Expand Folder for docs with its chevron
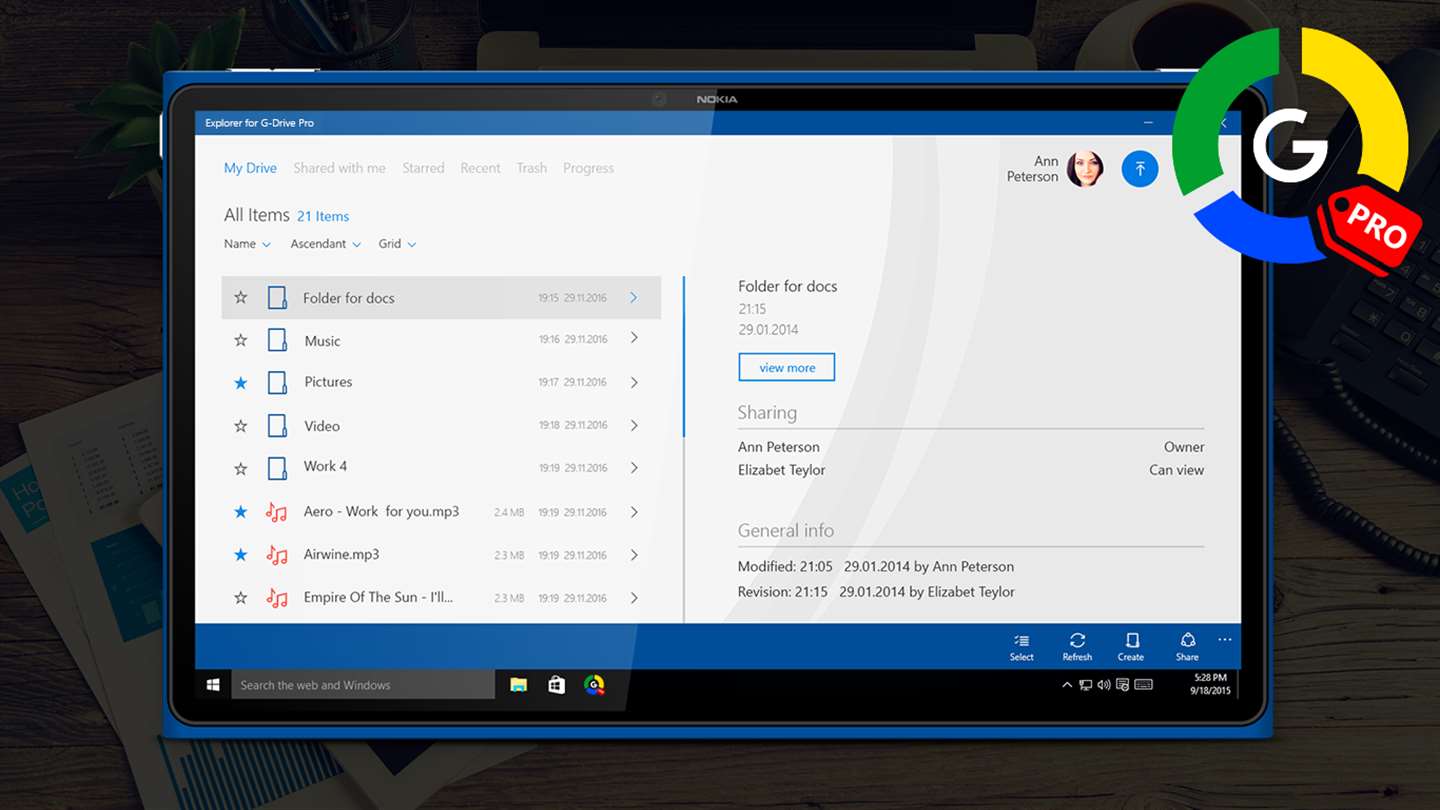 click(x=634, y=297)
